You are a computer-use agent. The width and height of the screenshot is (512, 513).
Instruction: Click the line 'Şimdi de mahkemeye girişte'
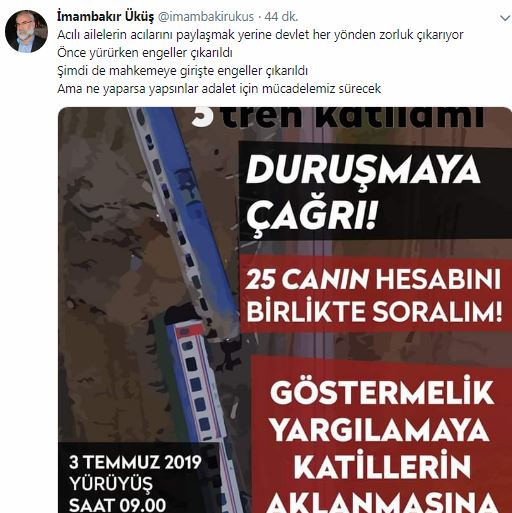pyautogui.click(x=182, y=71)
